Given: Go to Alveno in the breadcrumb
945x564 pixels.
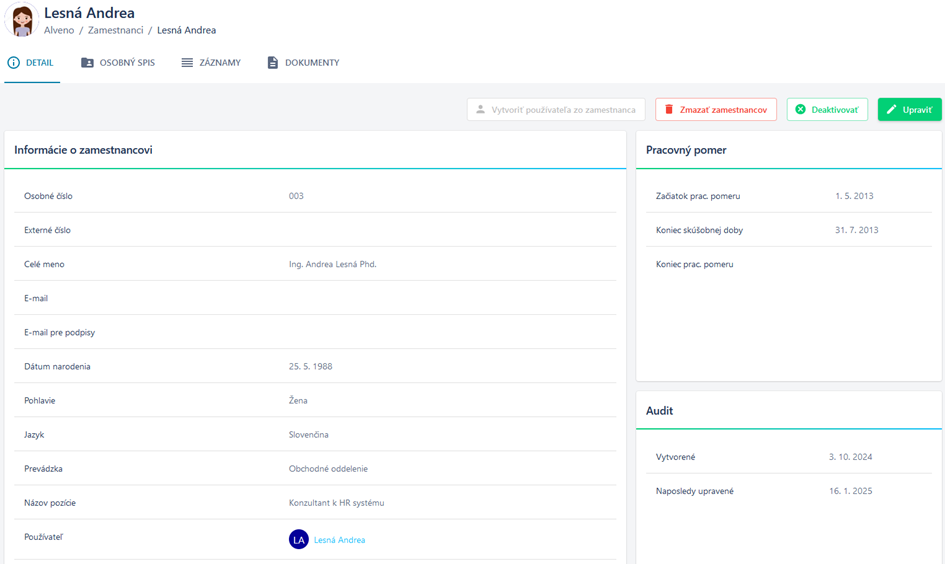Looking at the screenshot, I should [59, 31].
